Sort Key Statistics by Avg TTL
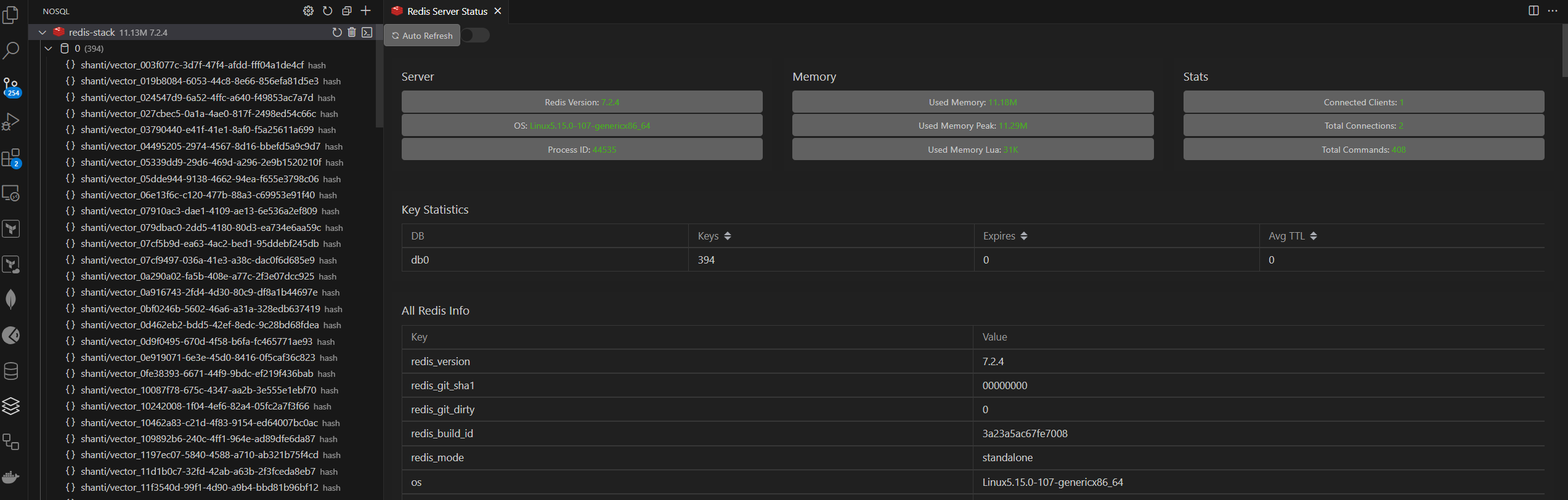1568x500 pixels. click(1314, 236)
